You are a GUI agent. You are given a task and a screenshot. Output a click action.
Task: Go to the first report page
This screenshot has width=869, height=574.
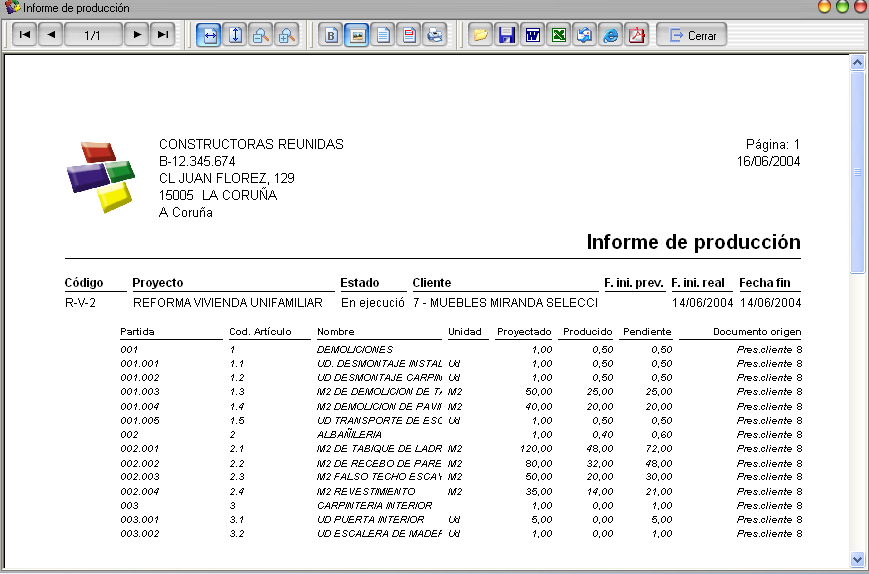(25, 35)
